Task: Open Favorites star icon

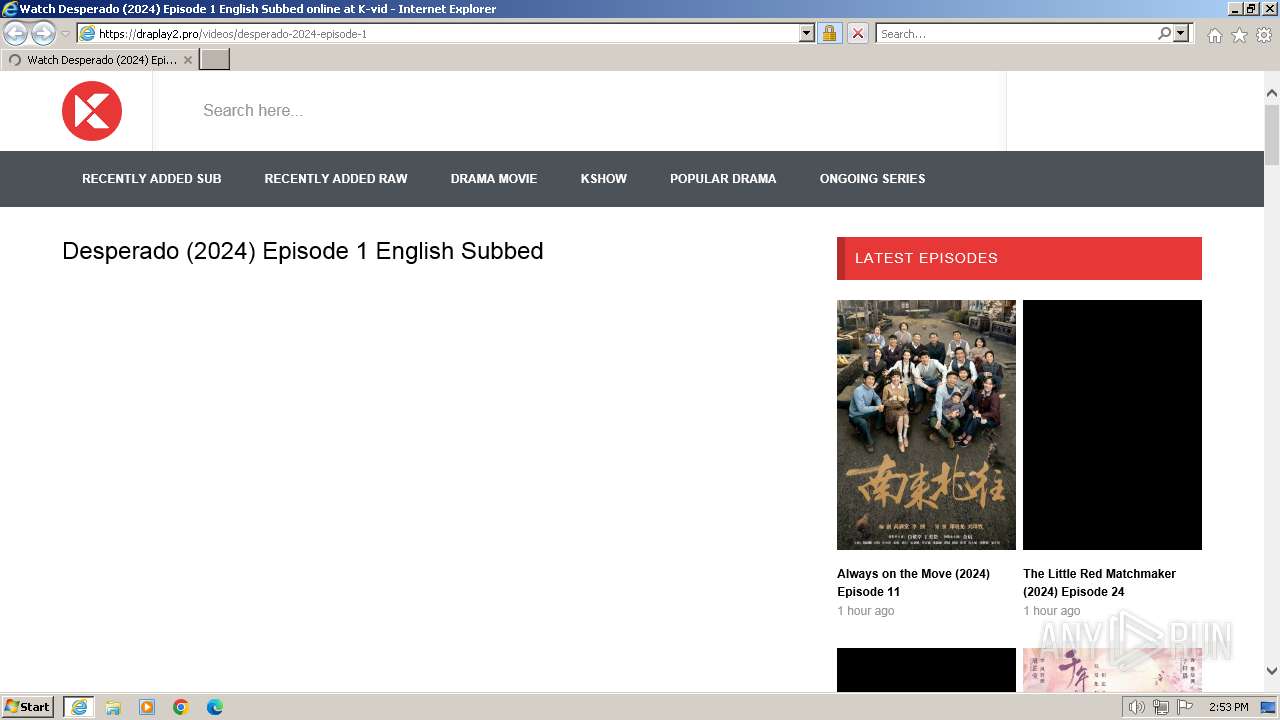Action: coord(1239,35)
